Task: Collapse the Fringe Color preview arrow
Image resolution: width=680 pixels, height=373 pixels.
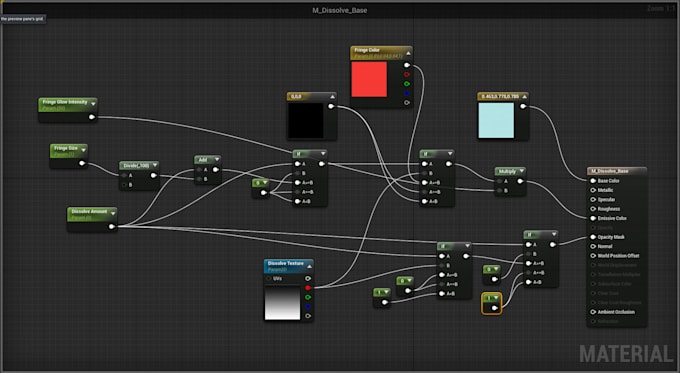Action: coord(408,53)
